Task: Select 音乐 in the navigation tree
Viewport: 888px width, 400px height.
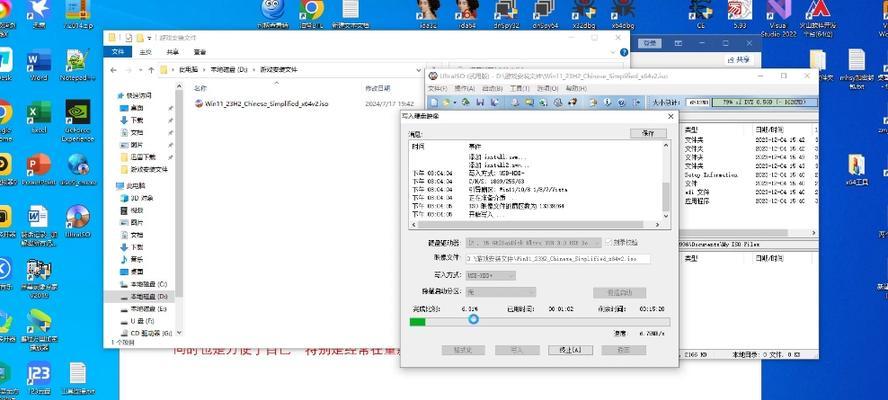Action: tap(132, 259)
